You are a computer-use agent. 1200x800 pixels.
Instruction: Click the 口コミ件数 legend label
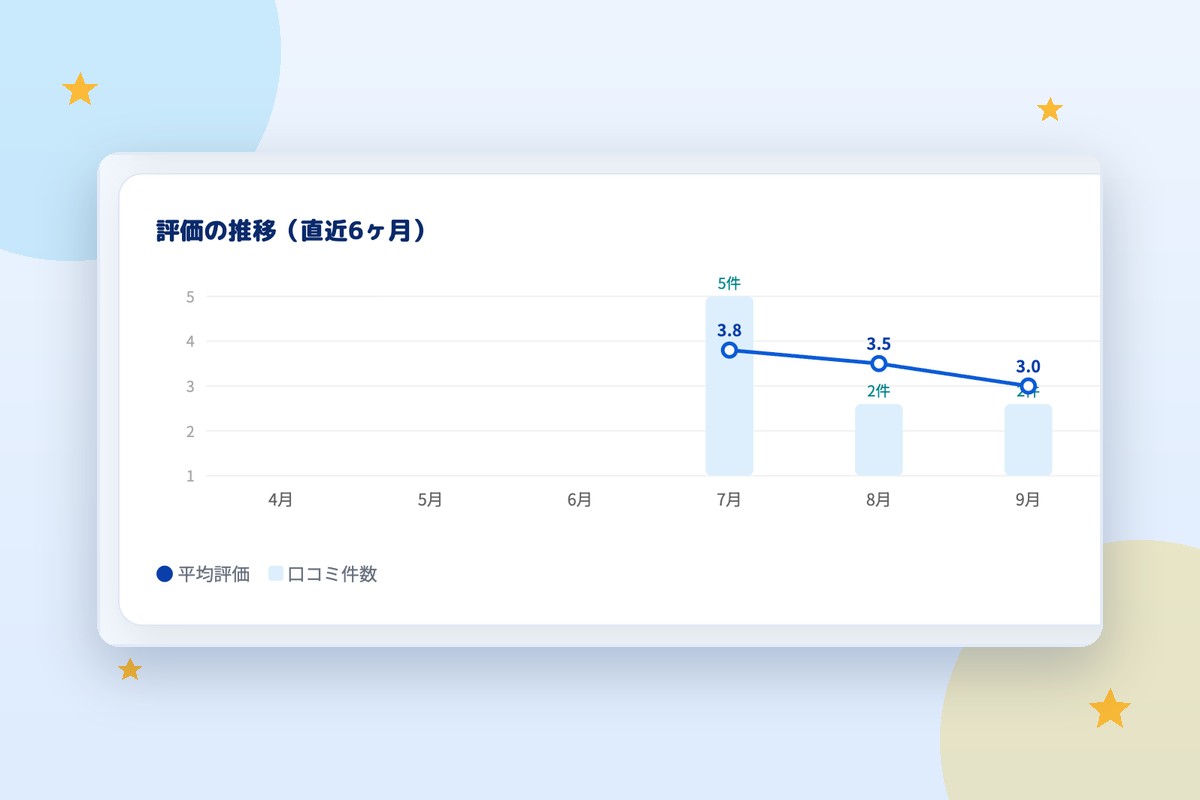[x=332, y=575]
